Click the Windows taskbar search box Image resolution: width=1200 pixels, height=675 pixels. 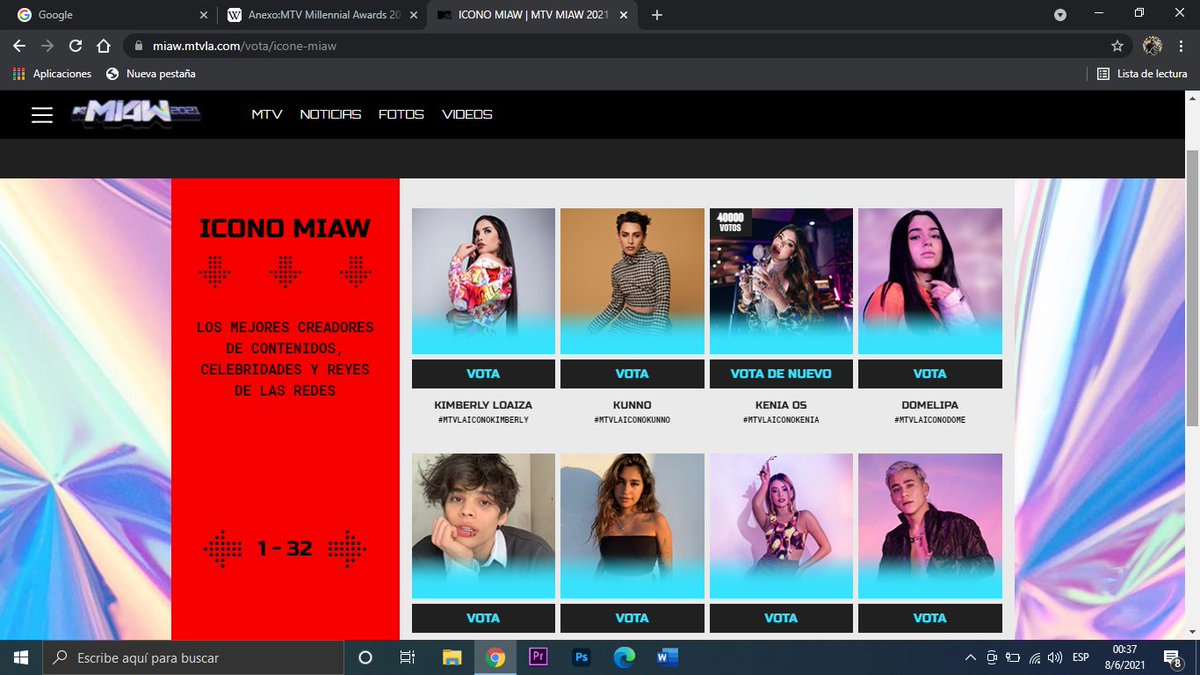(192, 657)
